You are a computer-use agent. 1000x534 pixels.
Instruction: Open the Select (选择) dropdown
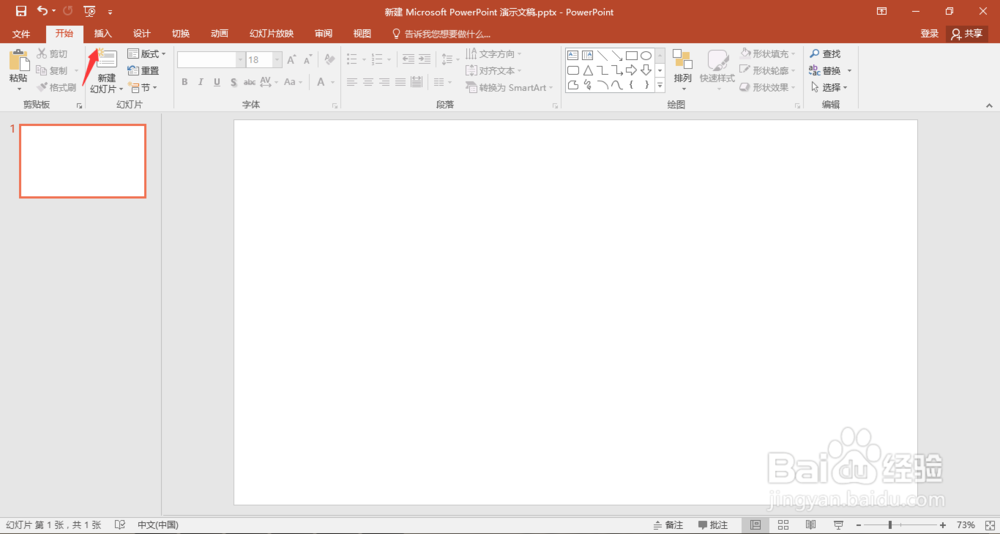[829, 87]
